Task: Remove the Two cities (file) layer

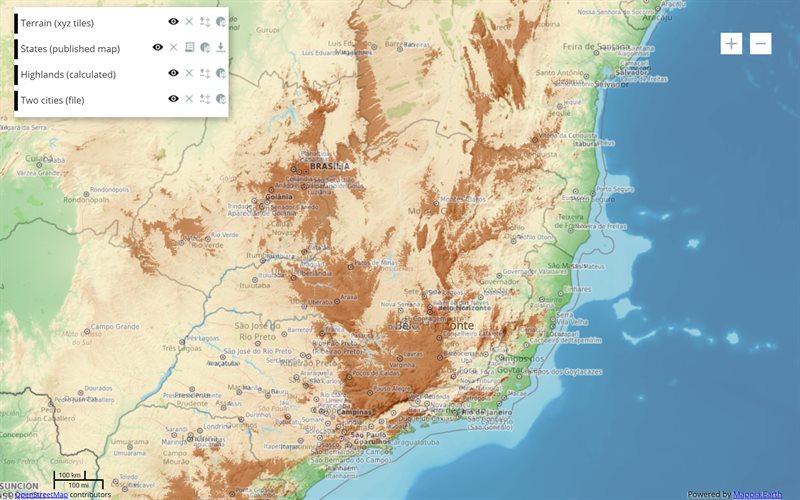Action: click(189, 98)
